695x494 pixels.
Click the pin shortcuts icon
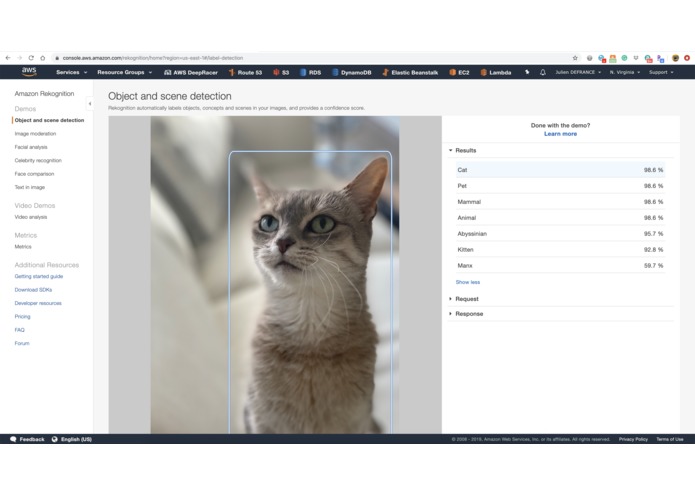click(527, 72)
